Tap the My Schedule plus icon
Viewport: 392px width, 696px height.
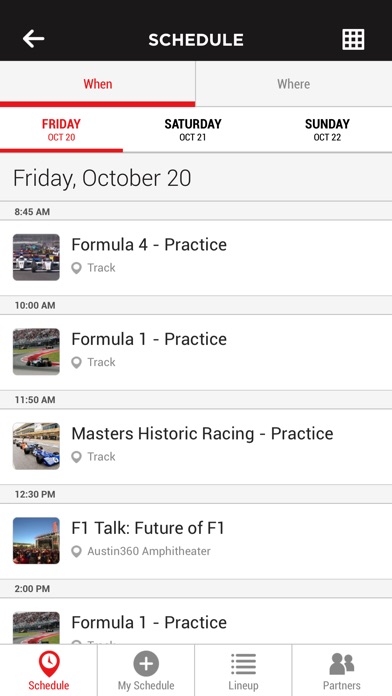146,664
